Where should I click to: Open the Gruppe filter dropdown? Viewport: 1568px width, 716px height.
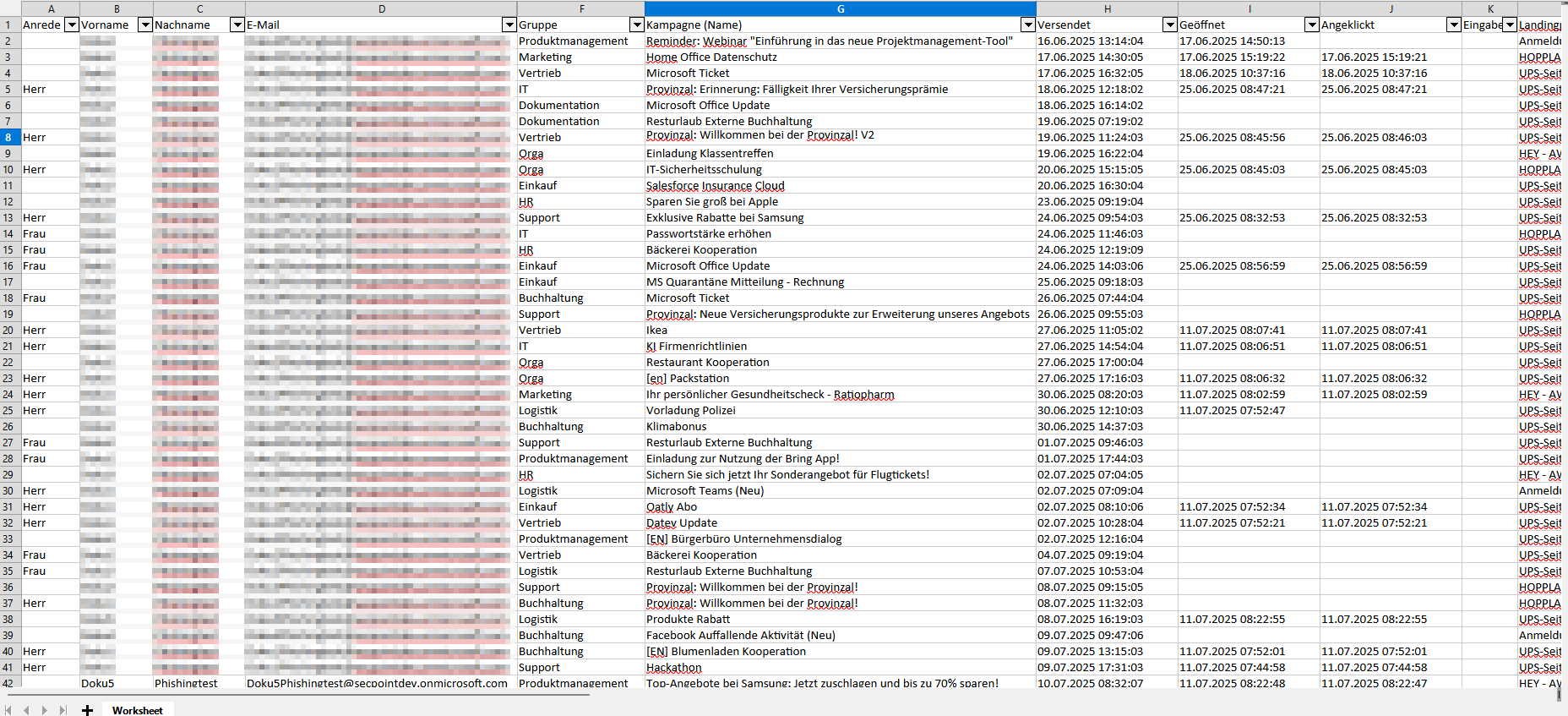(637, 25)
